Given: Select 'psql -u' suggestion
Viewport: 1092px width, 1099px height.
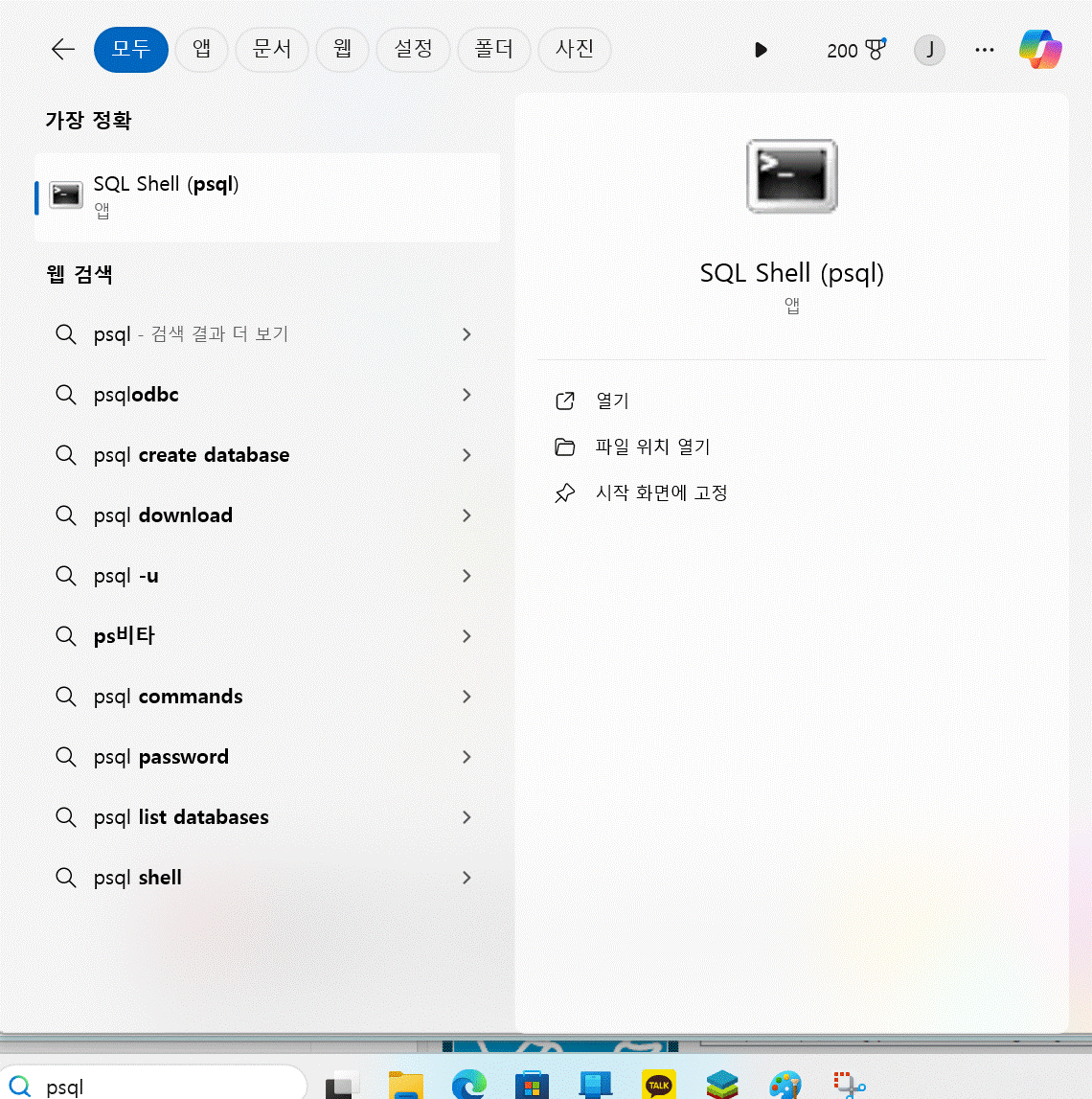Looking at the screenshot, I should tap(267, 576).
